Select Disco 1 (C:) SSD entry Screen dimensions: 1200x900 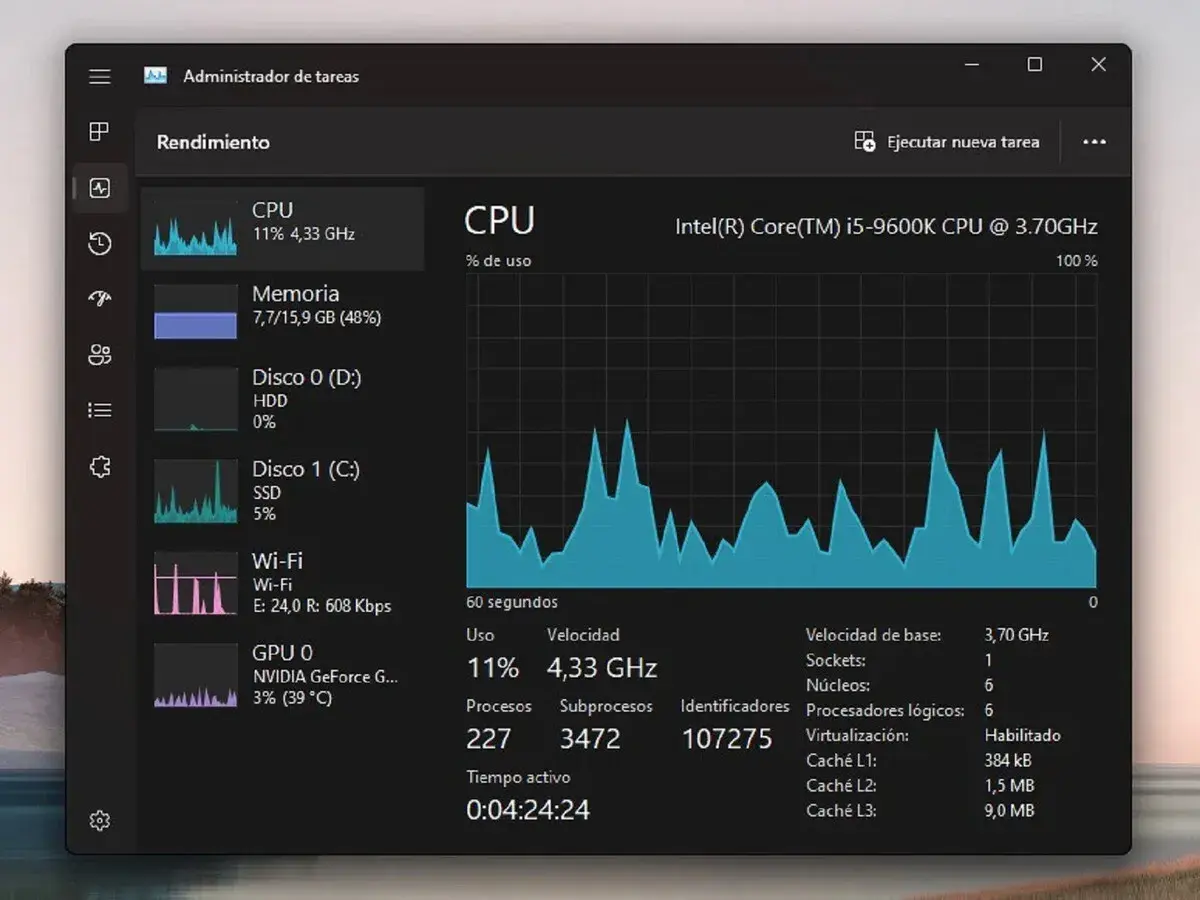(282, 491)
